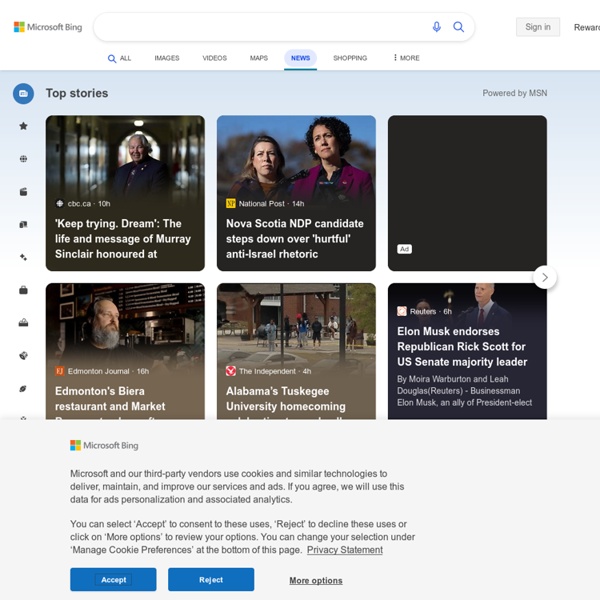Open the Privacy Statement link
Viewport: 600px width, 600px height.
[x=345, y=550]
